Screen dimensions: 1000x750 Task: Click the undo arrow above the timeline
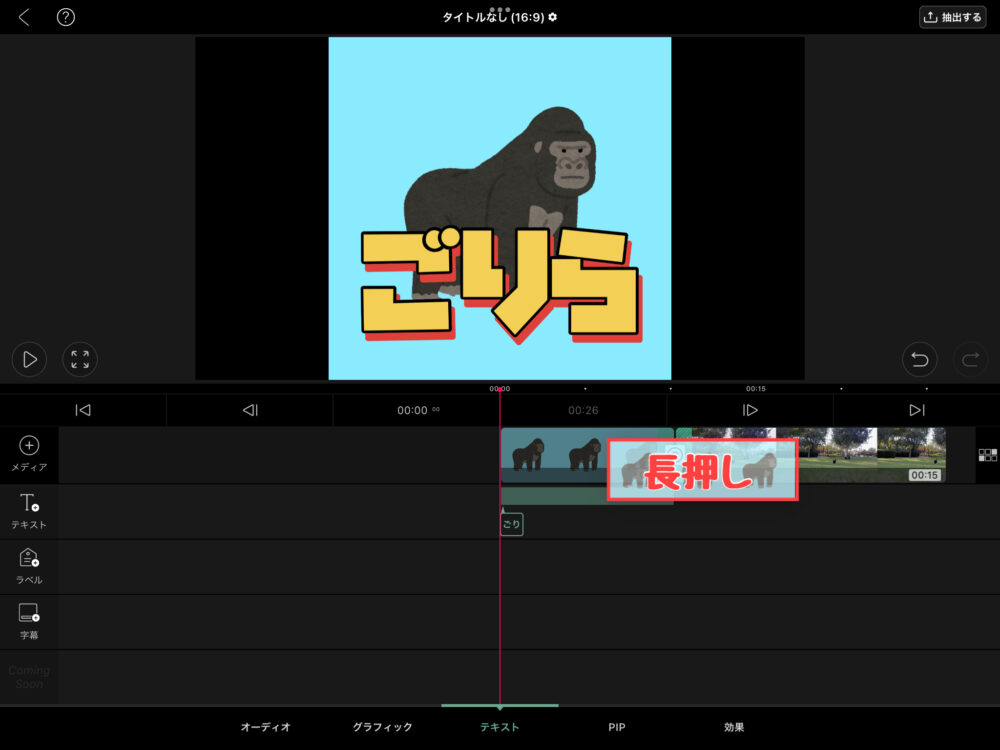(x=919, y=359)
